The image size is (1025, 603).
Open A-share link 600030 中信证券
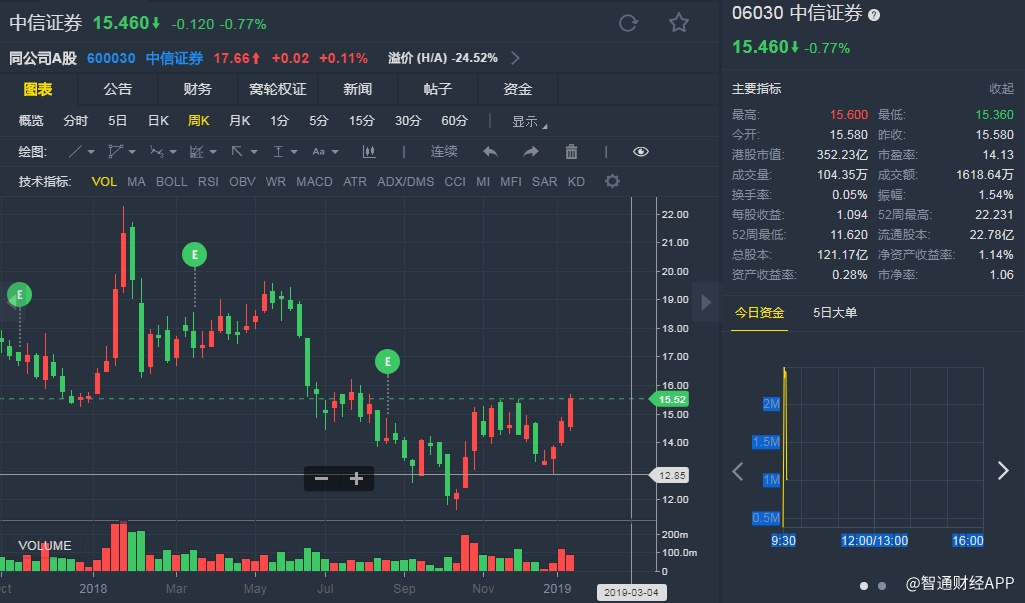click(145, 58)
